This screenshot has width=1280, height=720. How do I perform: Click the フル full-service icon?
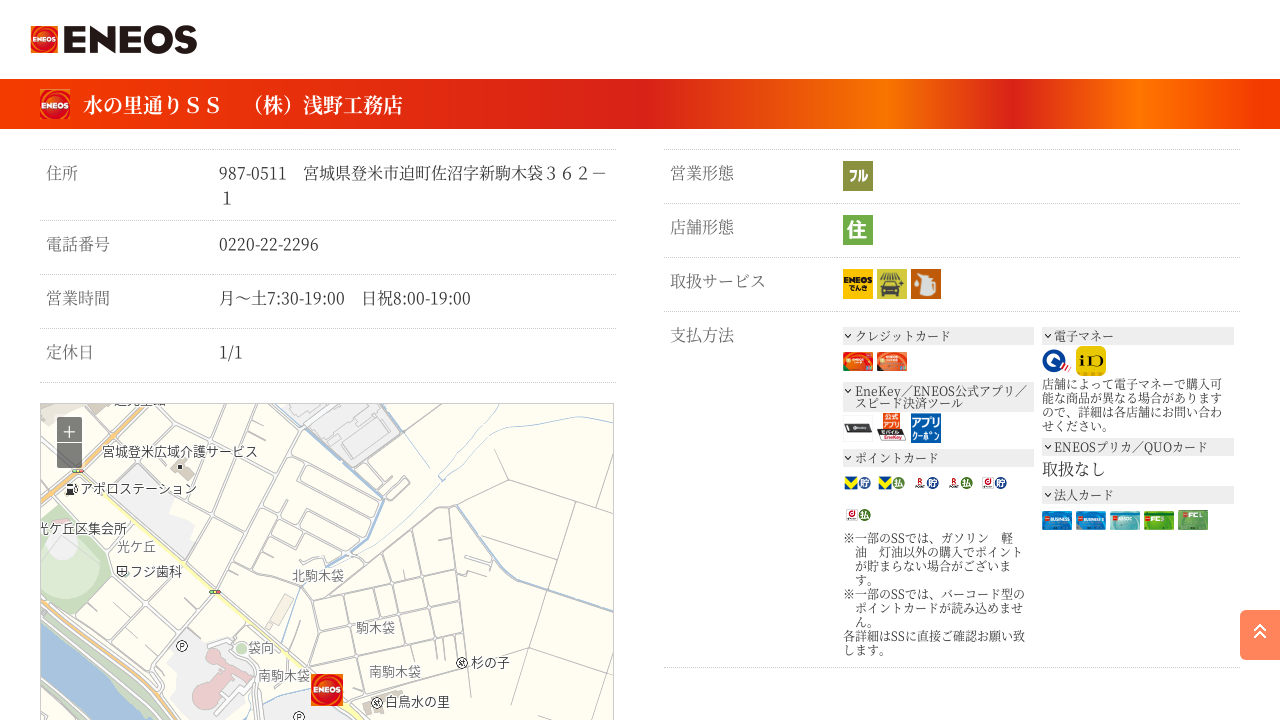point(857,176)
